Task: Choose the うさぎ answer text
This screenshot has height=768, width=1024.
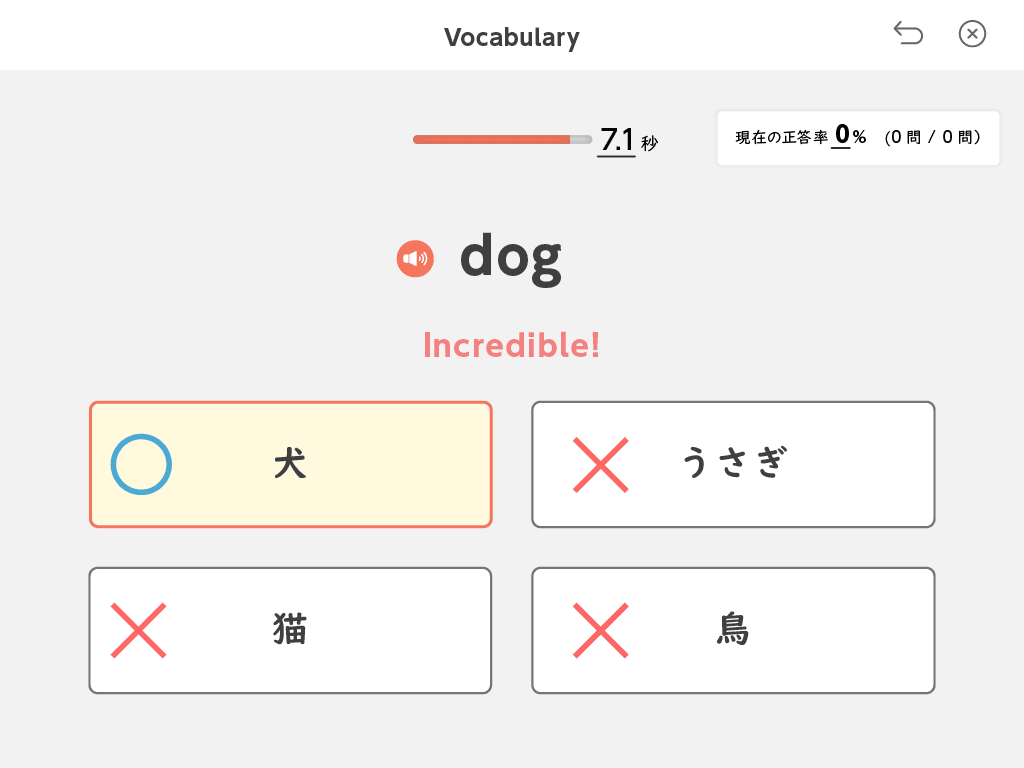Action: (734, 464)
